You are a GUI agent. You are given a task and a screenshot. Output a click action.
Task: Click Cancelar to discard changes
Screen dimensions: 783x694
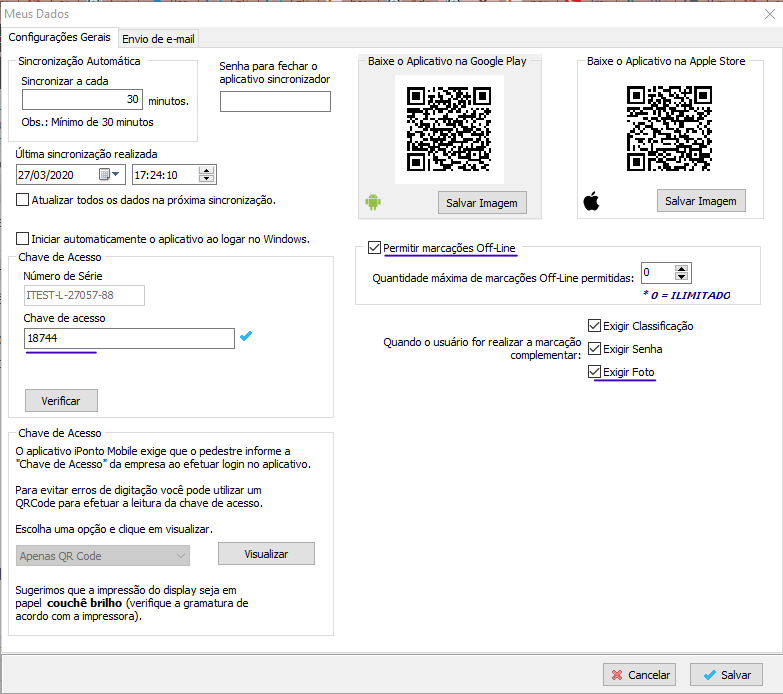[x=640, y=675]
